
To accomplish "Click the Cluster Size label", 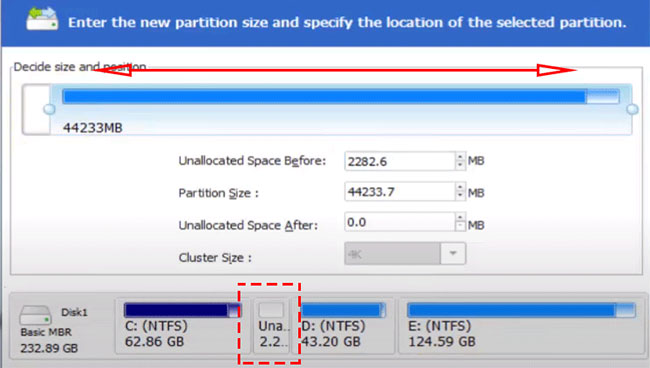I will (x=215, y=258).
